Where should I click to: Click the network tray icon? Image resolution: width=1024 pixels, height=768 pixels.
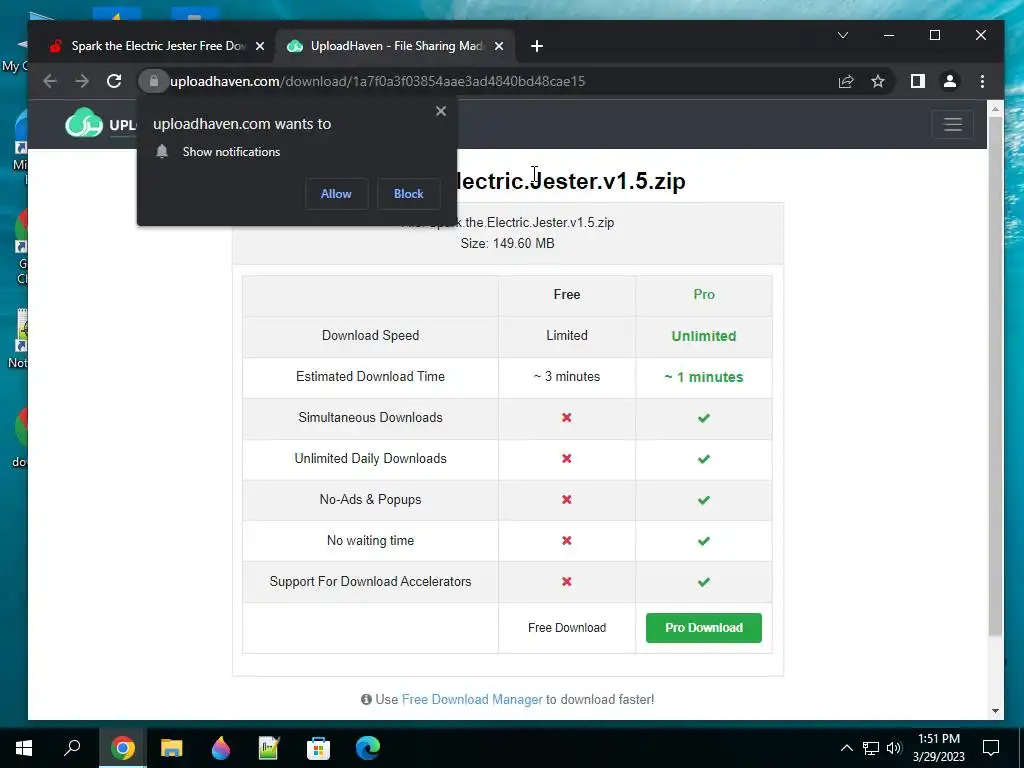871,748
